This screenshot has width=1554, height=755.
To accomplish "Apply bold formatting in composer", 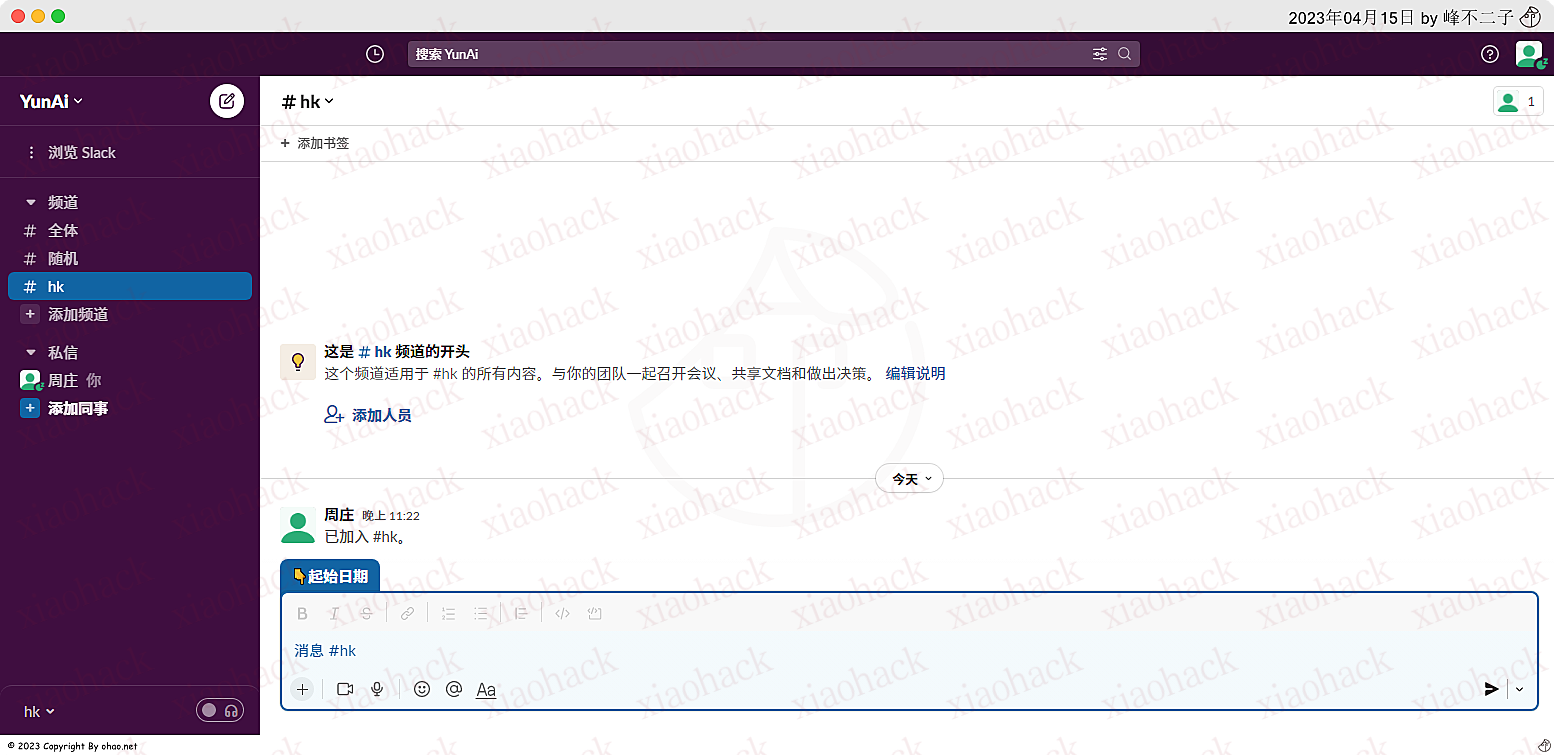I will 302,614.
